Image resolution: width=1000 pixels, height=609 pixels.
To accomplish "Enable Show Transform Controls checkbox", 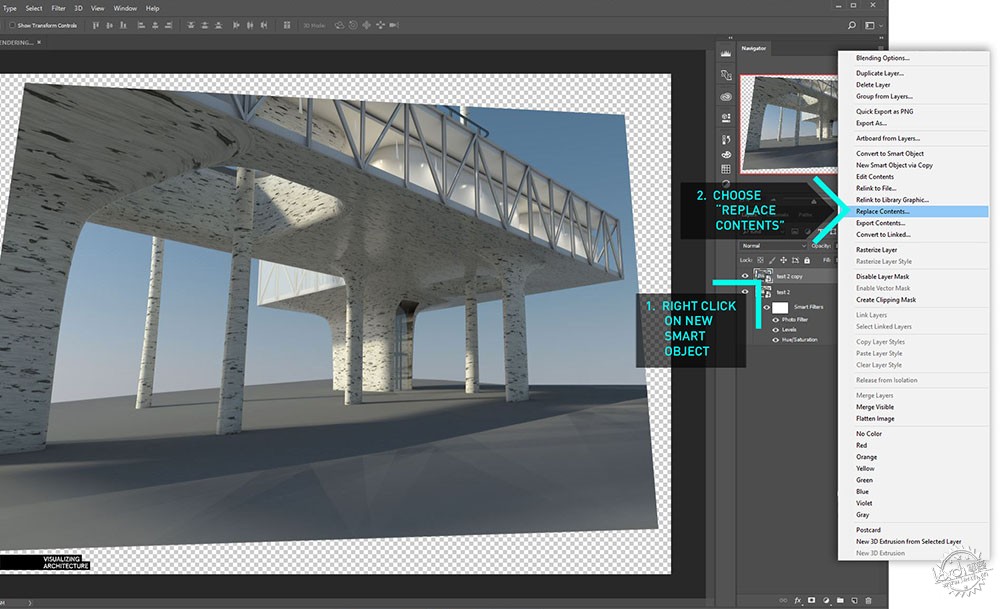I will click(12, 26).
